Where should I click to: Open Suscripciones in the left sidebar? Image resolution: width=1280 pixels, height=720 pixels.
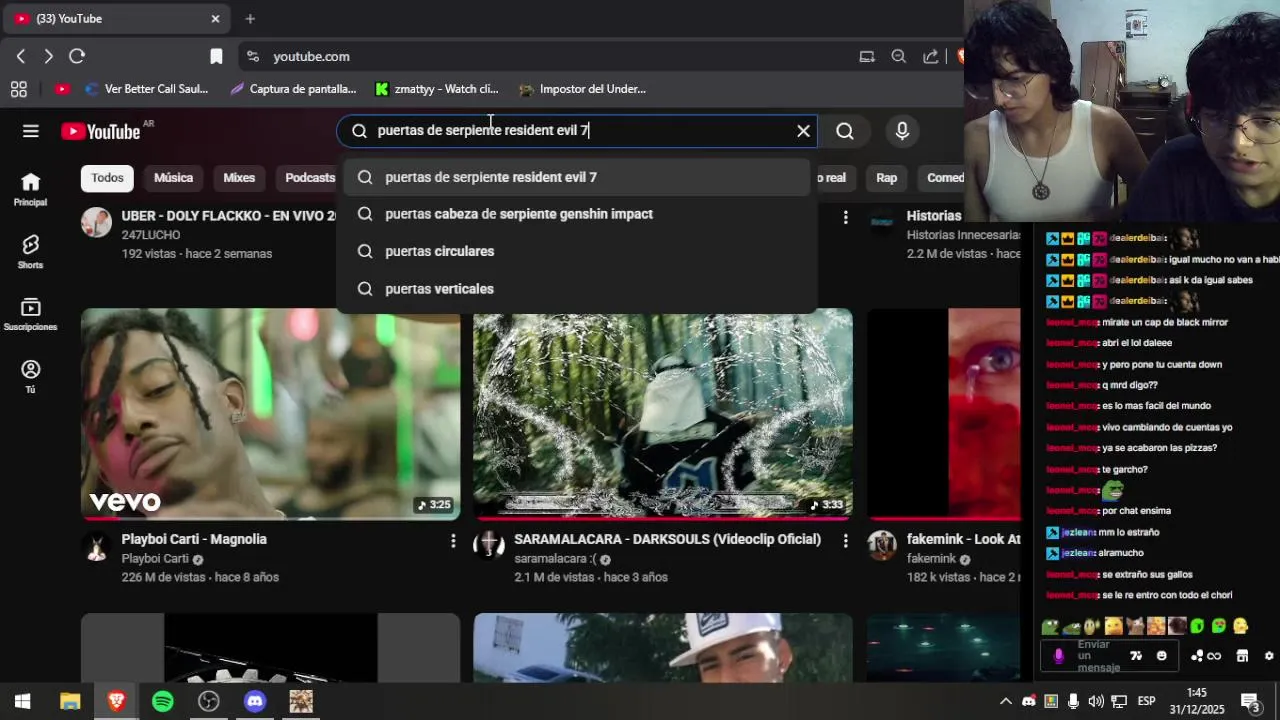tap(30, 314)
